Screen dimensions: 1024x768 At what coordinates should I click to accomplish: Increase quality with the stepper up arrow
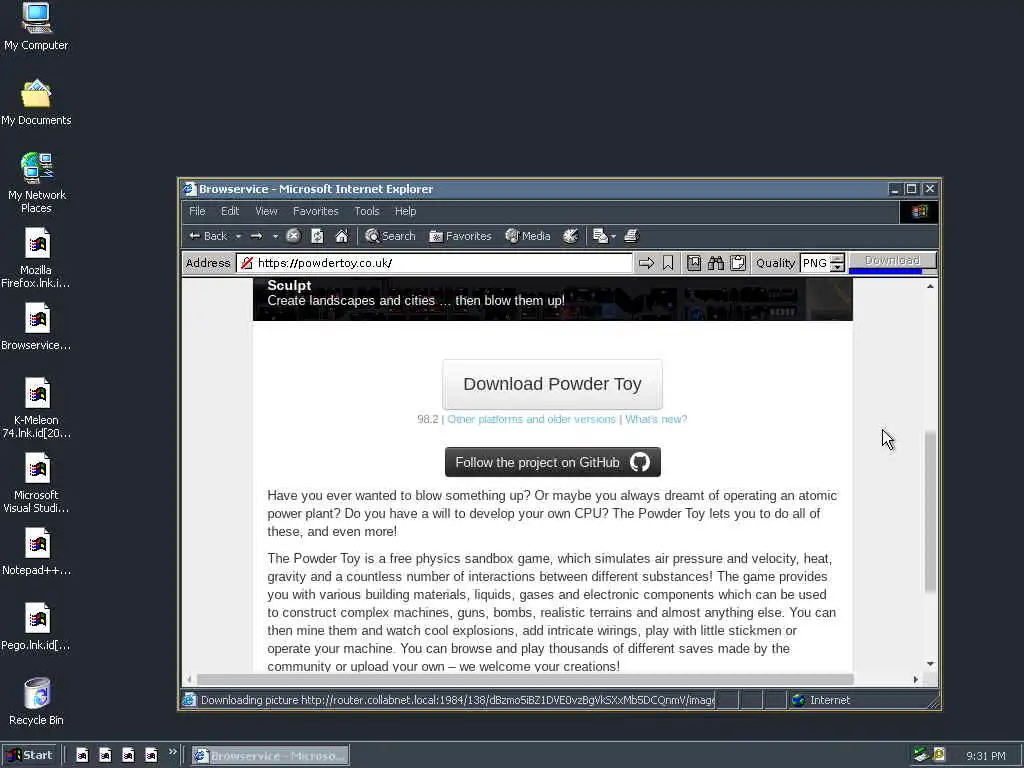tap(837, 258)
